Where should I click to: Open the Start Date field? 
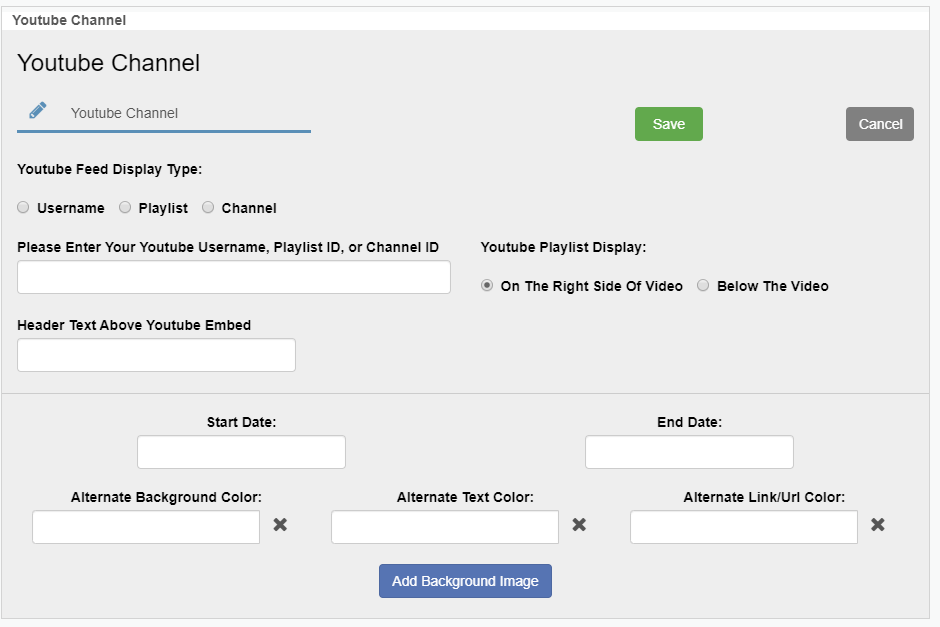[241, 452]
